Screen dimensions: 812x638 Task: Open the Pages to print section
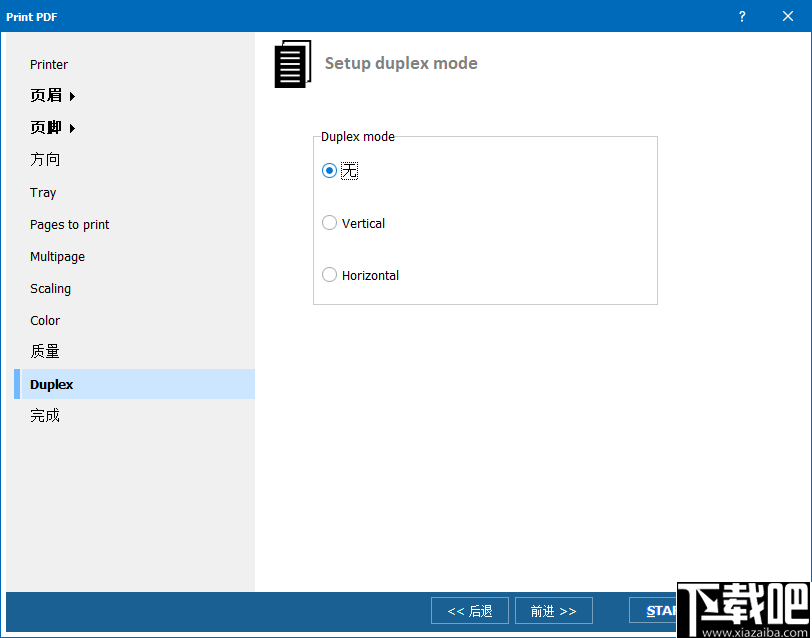point(69,224)
